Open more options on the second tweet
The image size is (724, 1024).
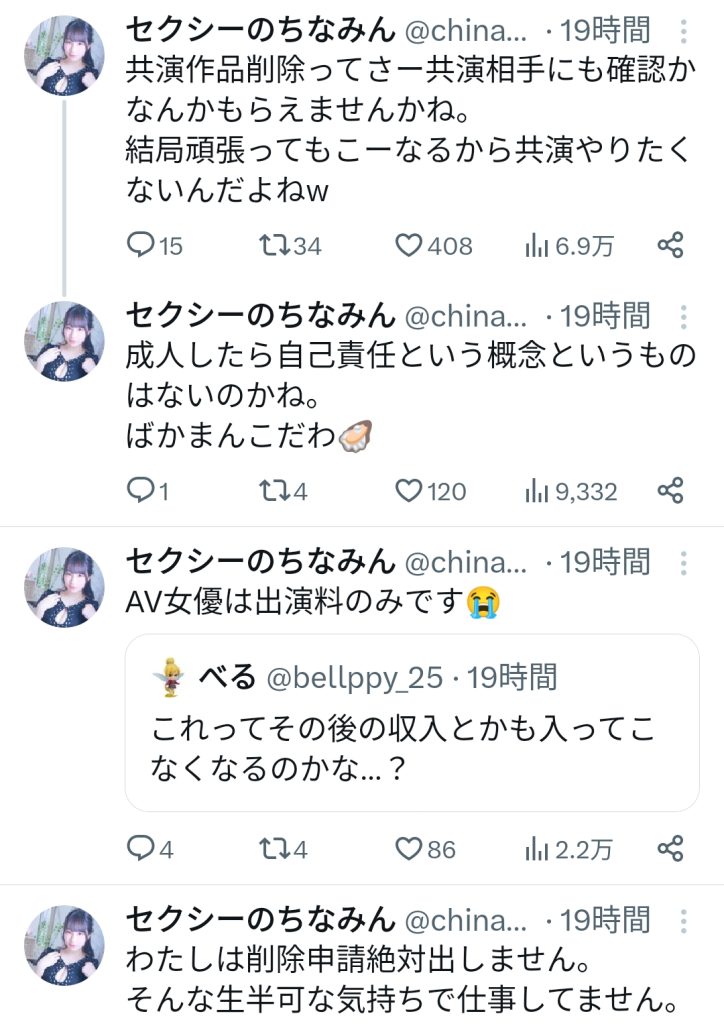pyautogui.click(x=684, y=317)
